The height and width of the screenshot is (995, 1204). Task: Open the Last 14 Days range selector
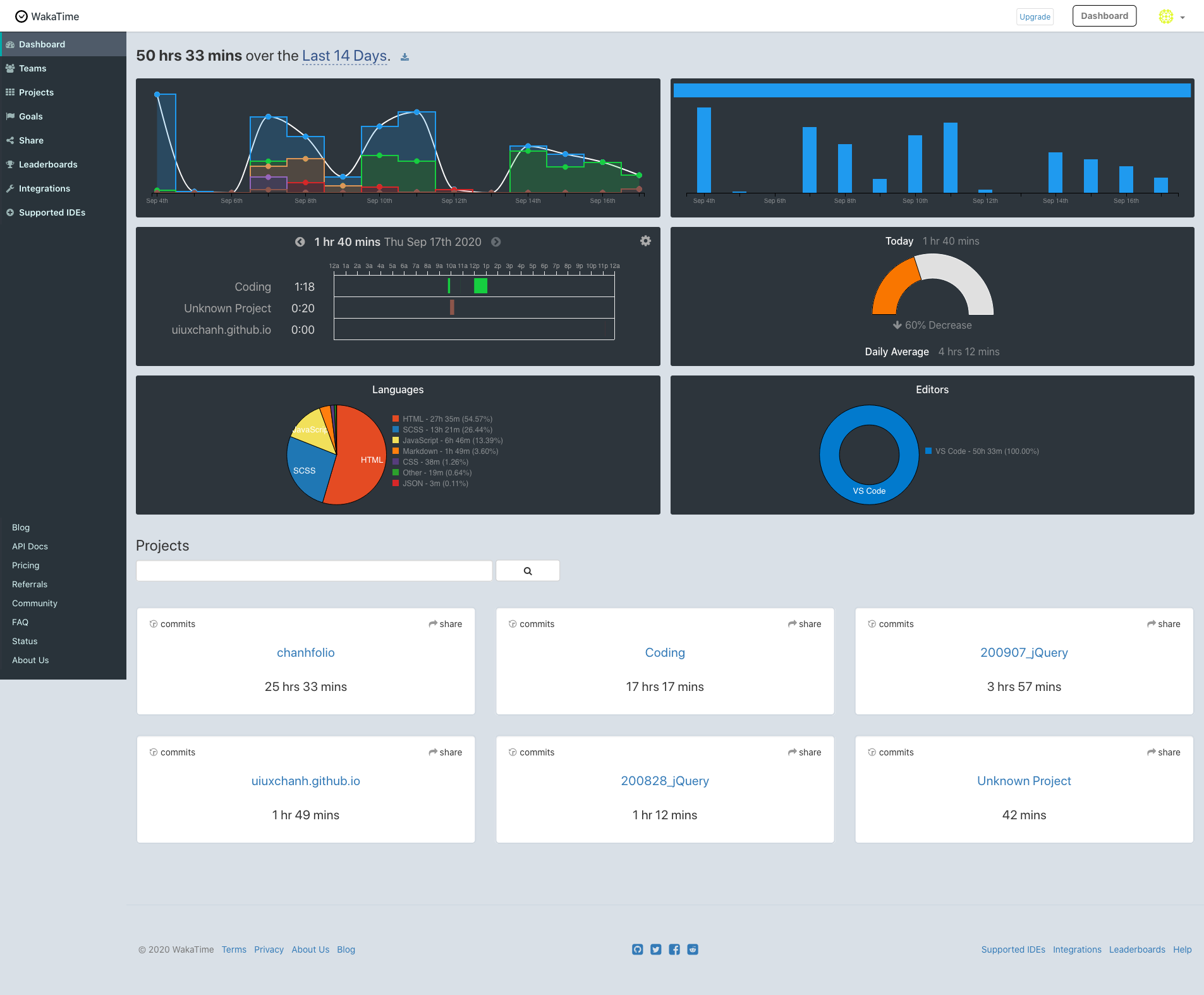344,56
